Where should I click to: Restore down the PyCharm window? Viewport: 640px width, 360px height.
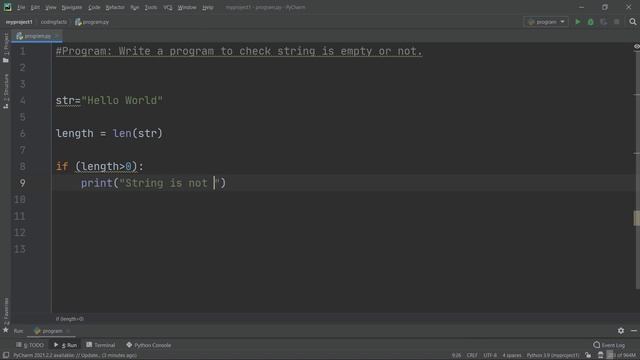click(605, 7)
